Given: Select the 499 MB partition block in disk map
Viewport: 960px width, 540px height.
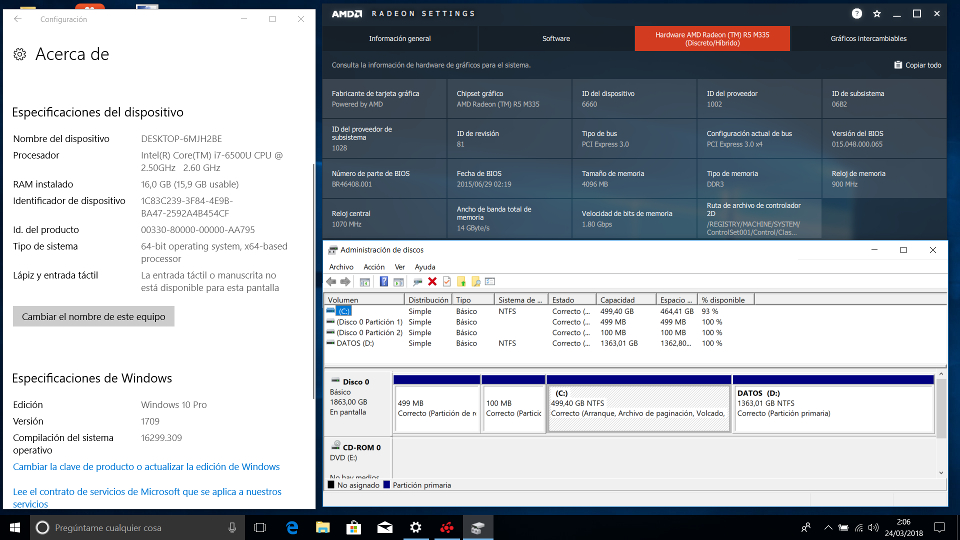Looking at the screenshot, I should coord(437,404).
